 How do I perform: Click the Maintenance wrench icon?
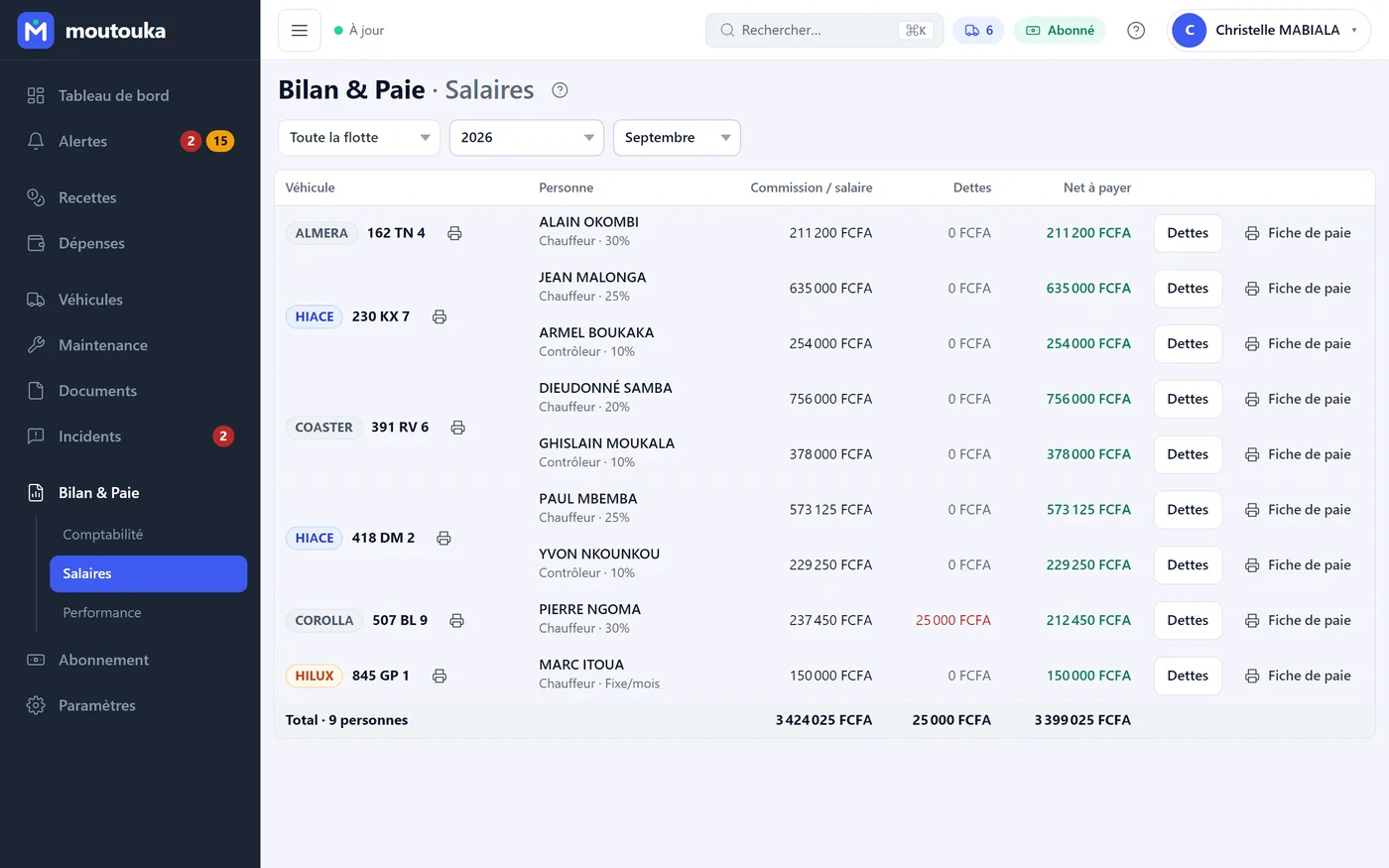pyautogui.click(x=36, y=345)
